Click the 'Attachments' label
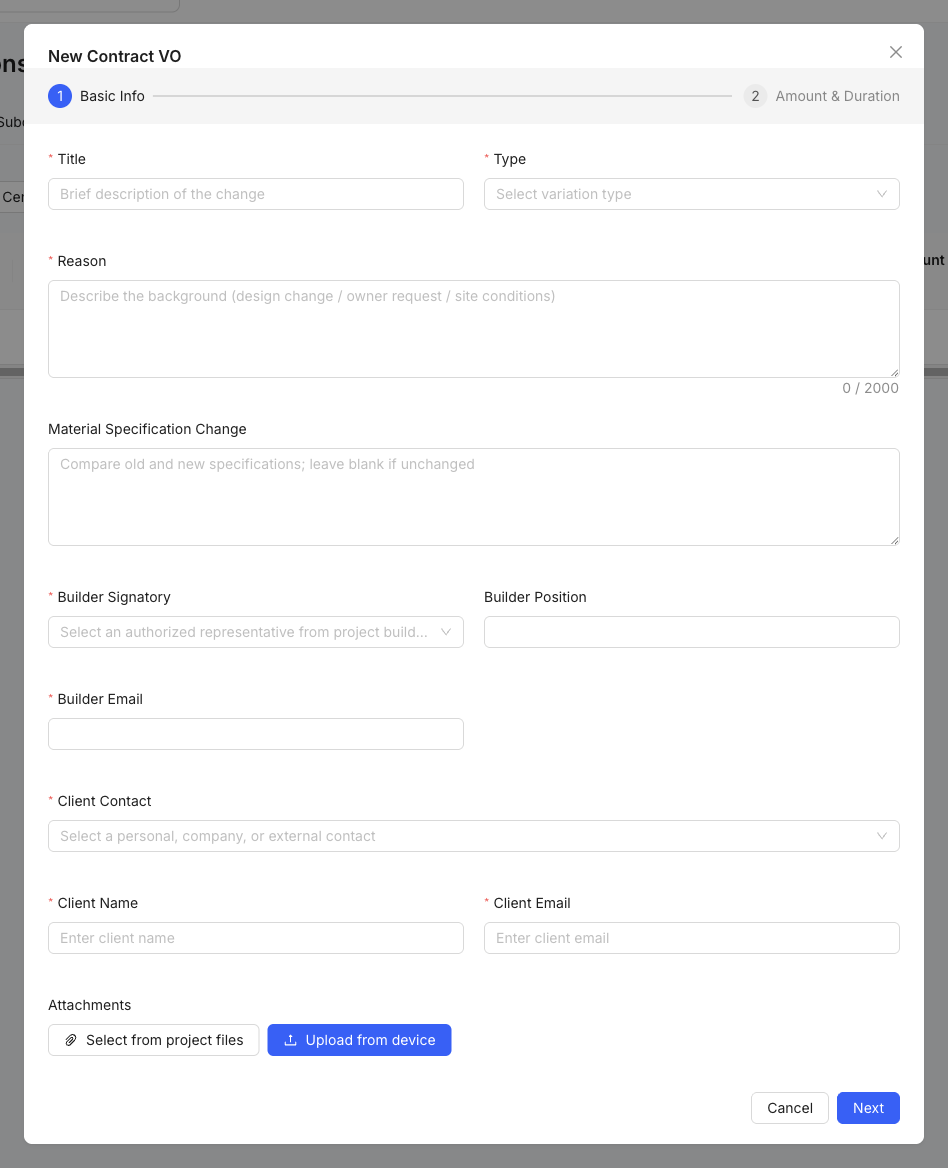 pos(89,1006)
